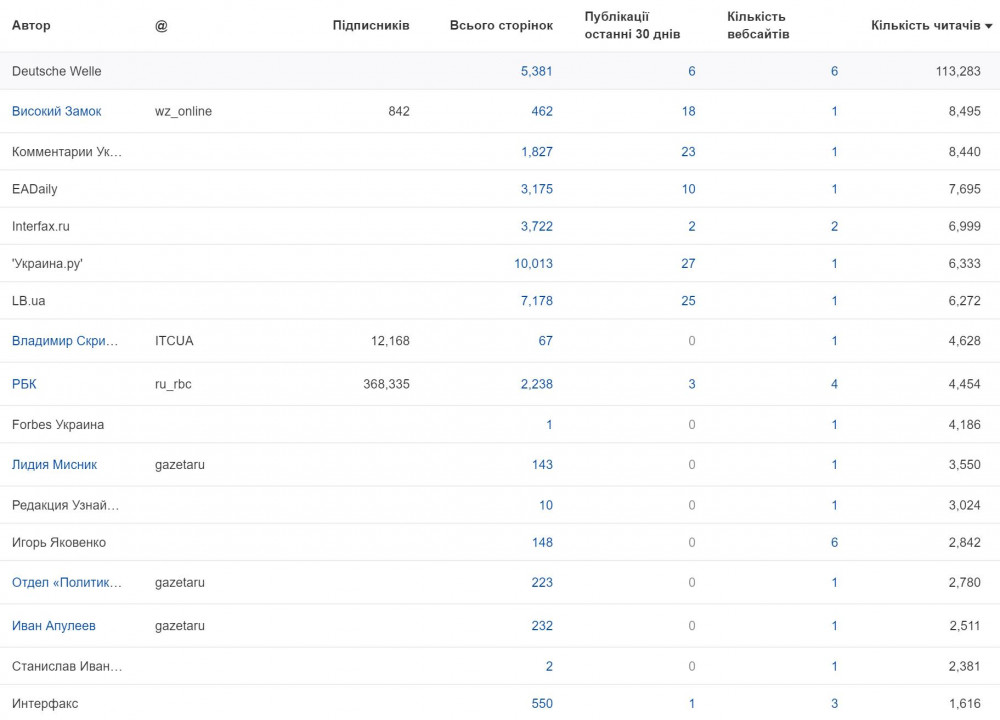Open author link Високий Замок
Screen dimensions: 1000x720
point(57,111)
